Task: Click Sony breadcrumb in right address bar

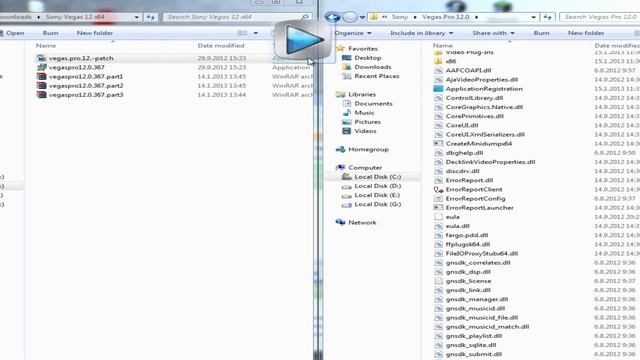Action: (x=400, y=17)
